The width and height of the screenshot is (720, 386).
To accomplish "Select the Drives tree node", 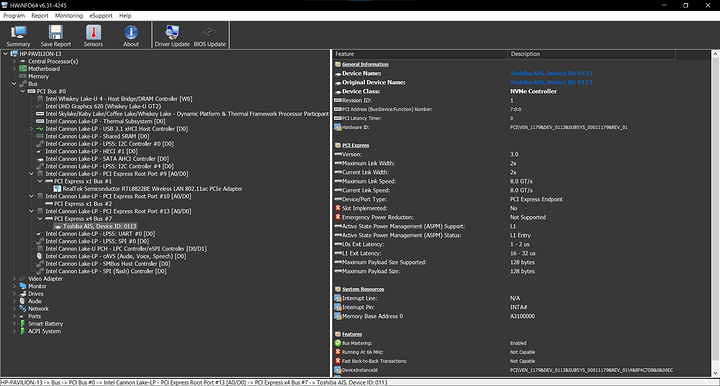I will 36,294.
